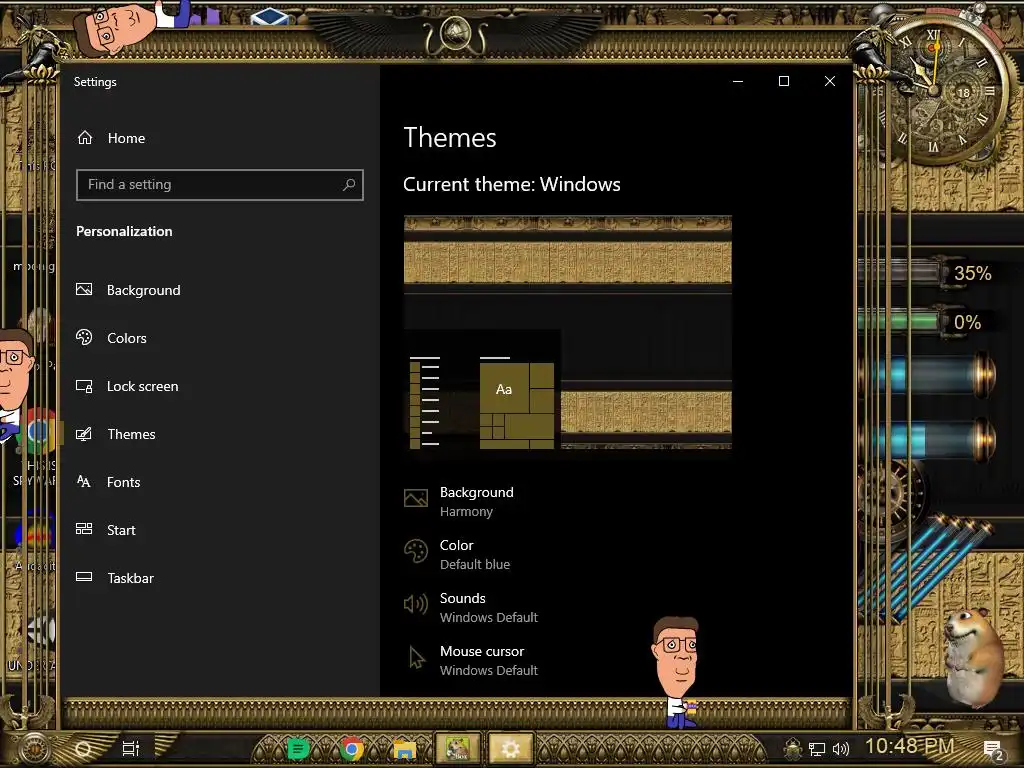Open the Fonts settings page
1024x768 pixels.
(123, 482)
